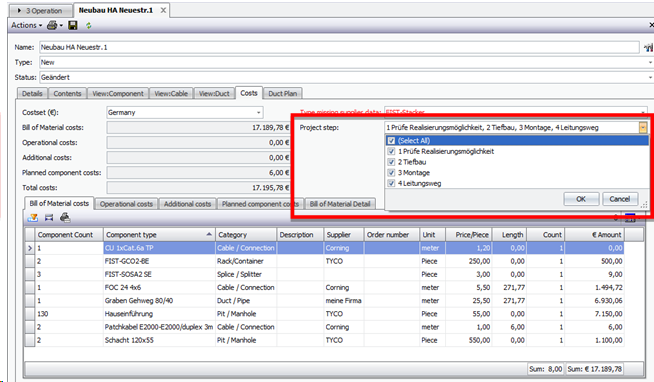Screen dimensions: 654x382
Task: Sort by Supplier column header
Action: 344,235
